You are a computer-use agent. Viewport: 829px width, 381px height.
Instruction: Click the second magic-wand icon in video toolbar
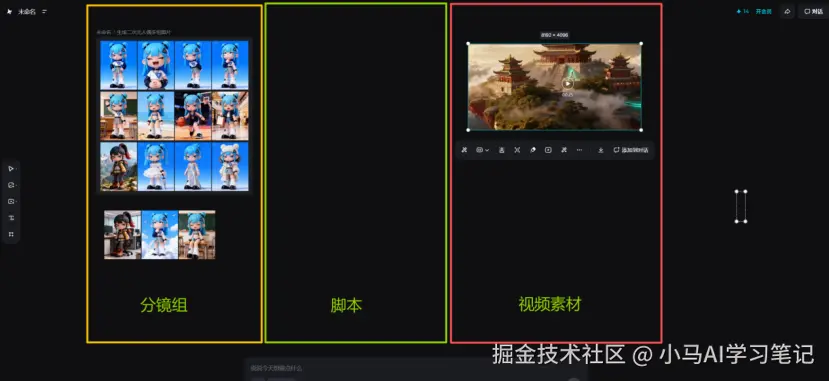pos(564,150)
